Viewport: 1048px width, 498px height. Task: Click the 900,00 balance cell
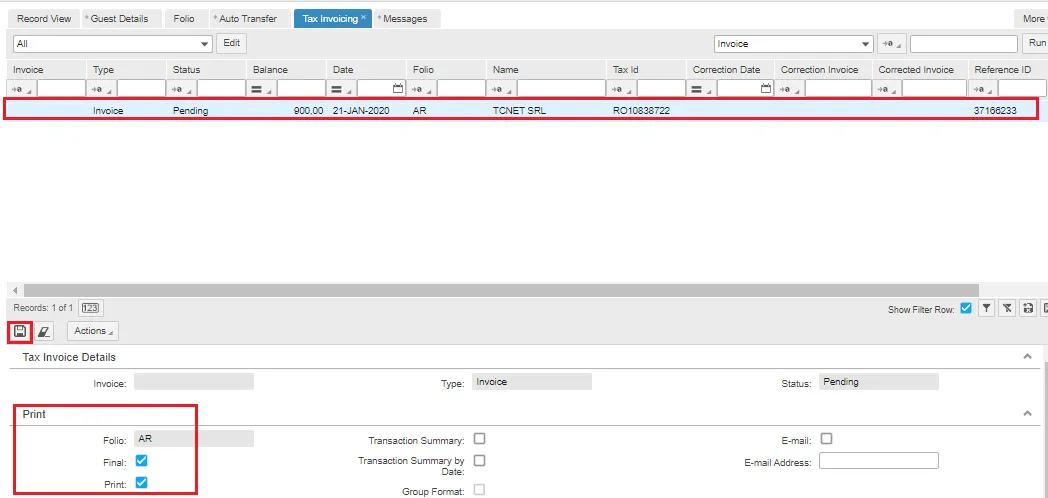pyautogui.click(x=309, y=111)
